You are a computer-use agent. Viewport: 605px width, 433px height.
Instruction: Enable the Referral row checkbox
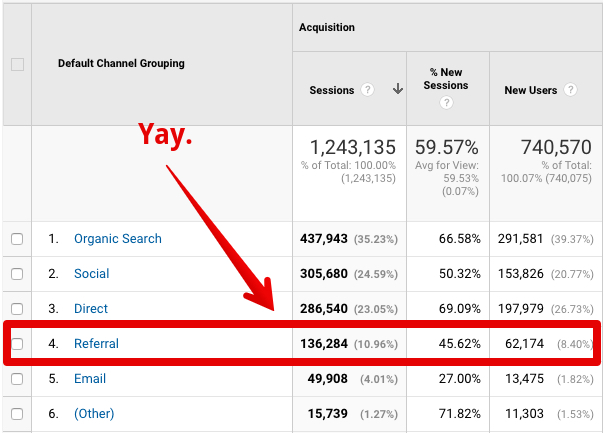coord(16,344)
